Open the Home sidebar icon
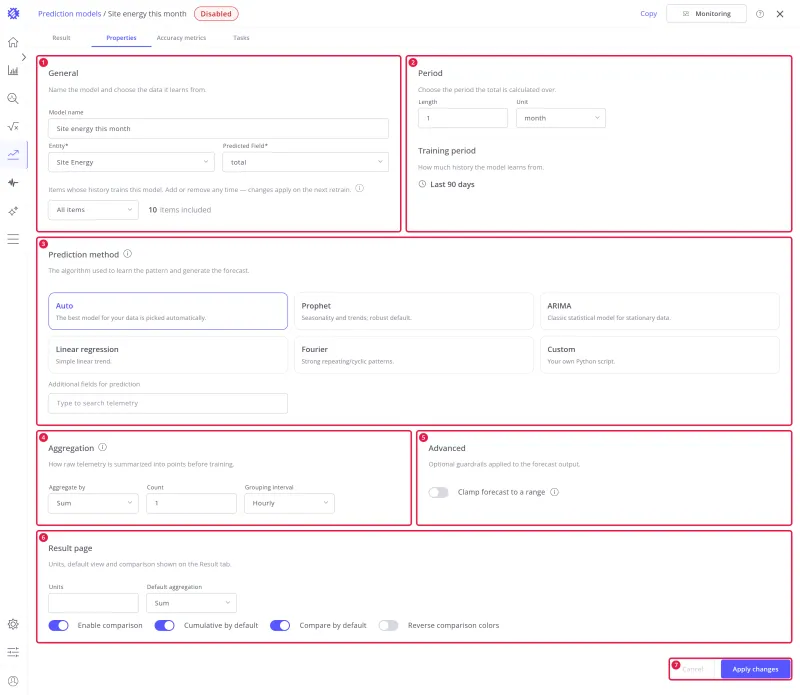 click(13, 42)
